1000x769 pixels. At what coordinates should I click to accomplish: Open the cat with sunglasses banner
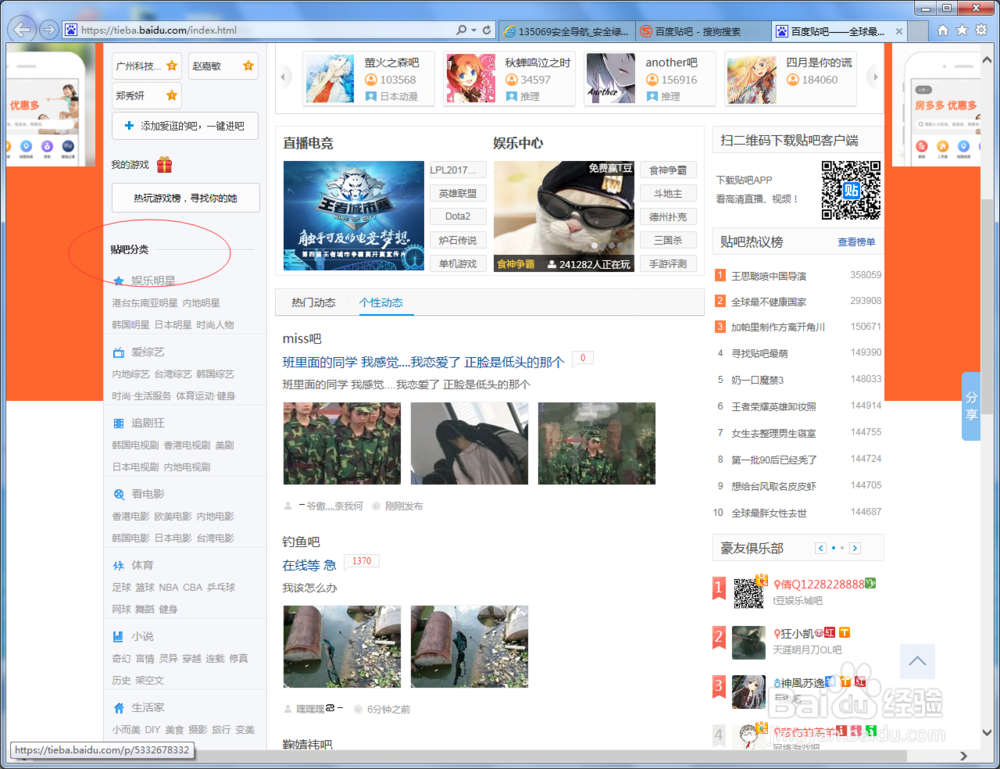click(564, 216)
